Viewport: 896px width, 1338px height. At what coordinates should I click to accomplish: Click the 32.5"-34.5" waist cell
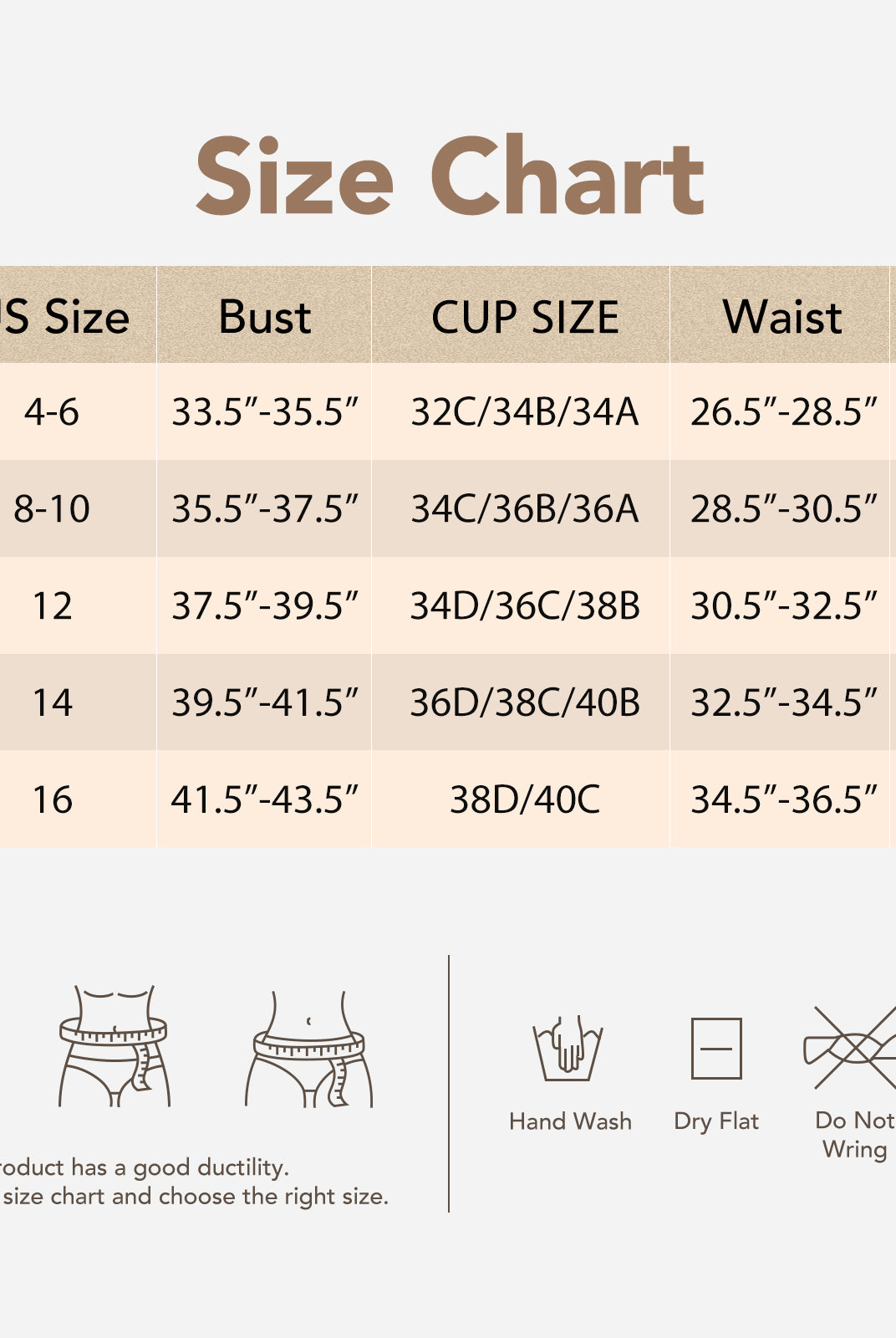[783, 702]
